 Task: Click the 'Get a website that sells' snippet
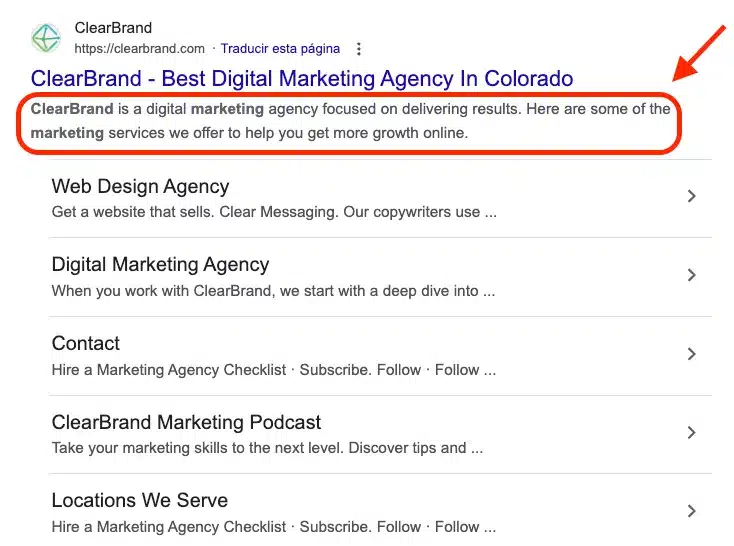coord(274,212)
